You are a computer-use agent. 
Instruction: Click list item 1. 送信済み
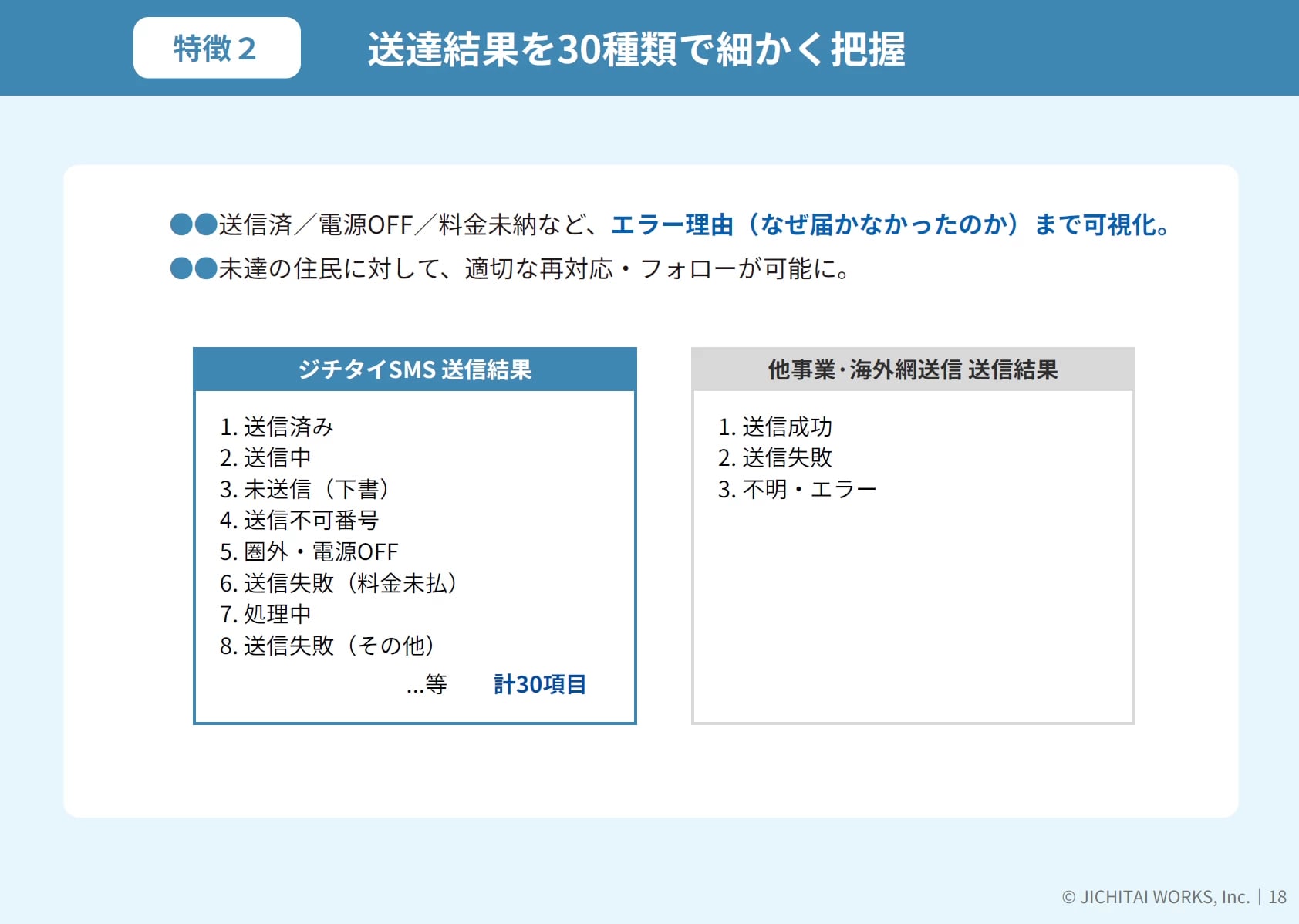[277, 427]
